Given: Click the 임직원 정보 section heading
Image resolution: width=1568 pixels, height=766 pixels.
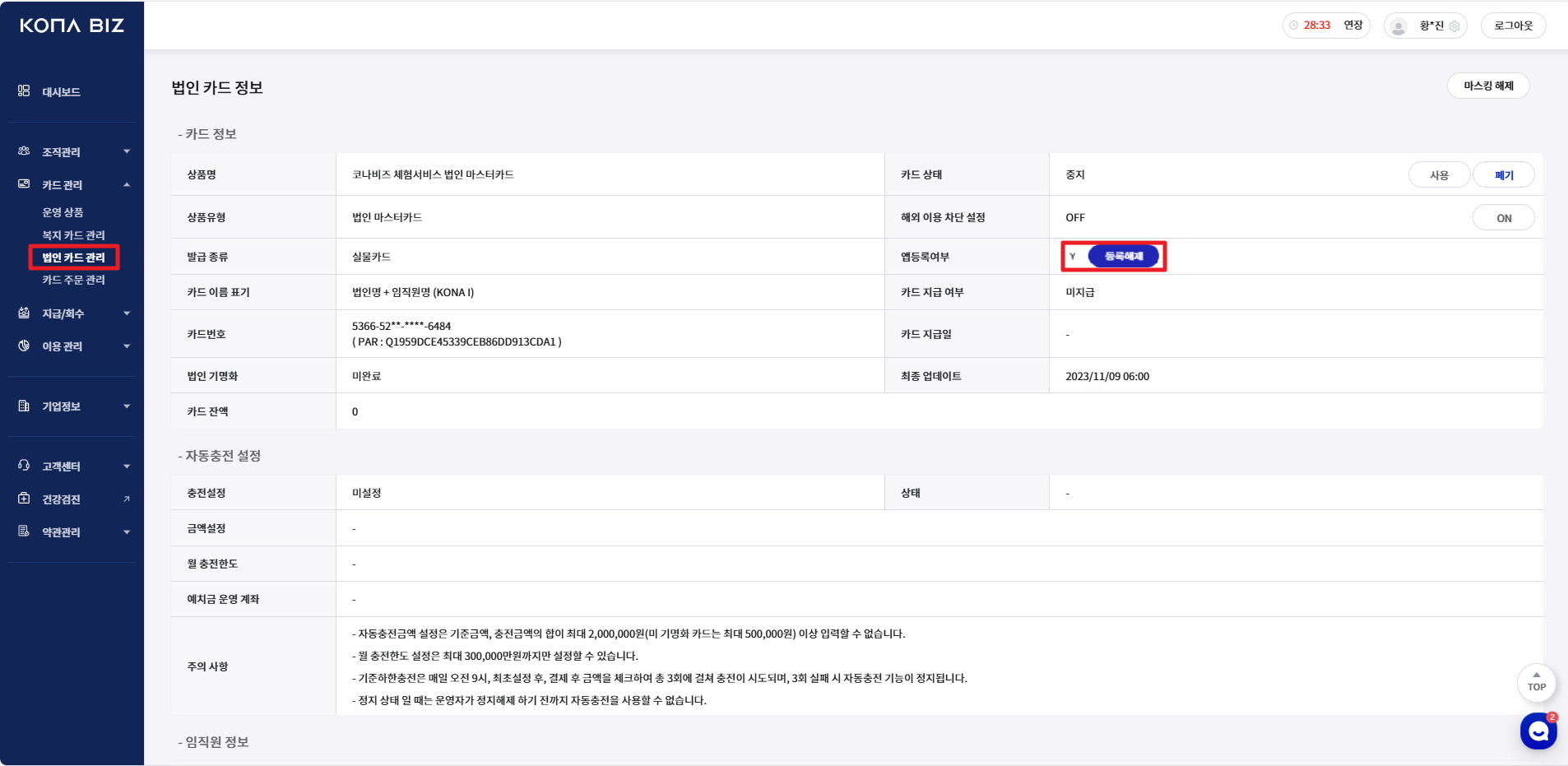Looking at the screenshot, I should 214,742.
